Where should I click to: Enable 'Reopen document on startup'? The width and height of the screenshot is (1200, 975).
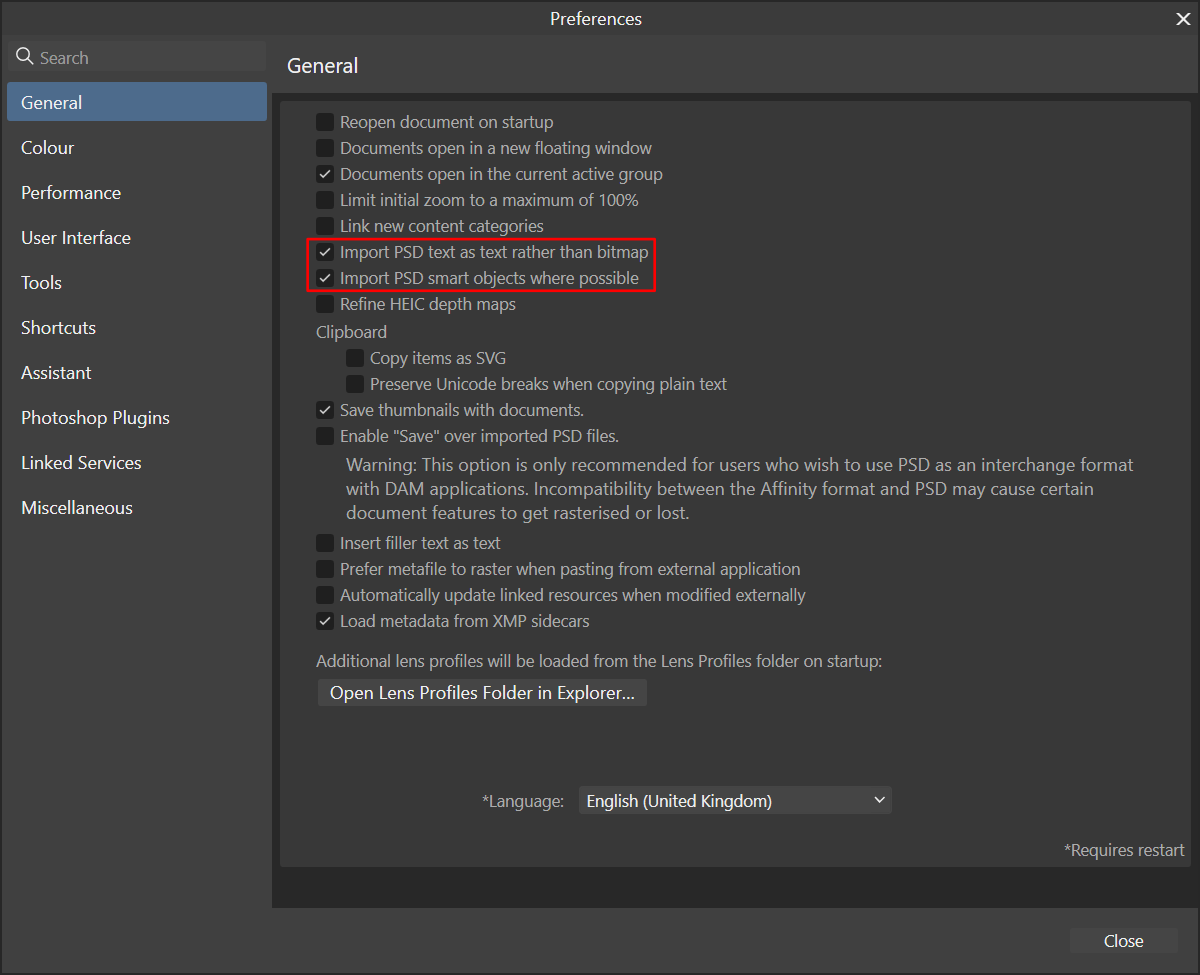324,122
